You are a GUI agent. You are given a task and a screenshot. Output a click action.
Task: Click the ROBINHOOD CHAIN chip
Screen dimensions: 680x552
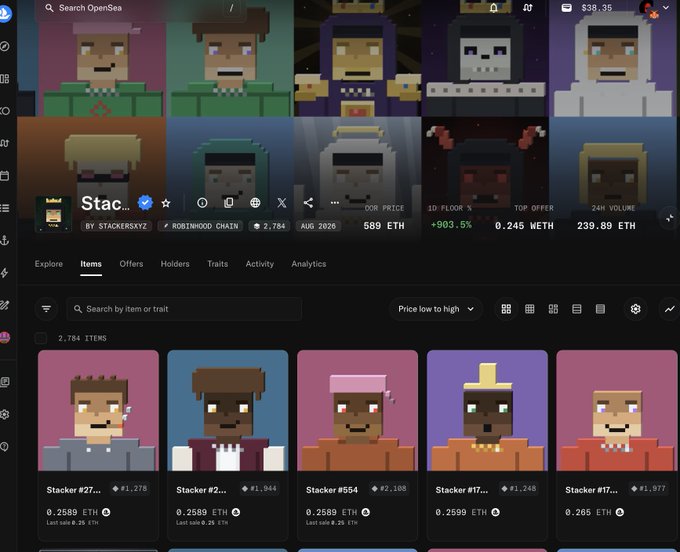click(x=200, y=226)
